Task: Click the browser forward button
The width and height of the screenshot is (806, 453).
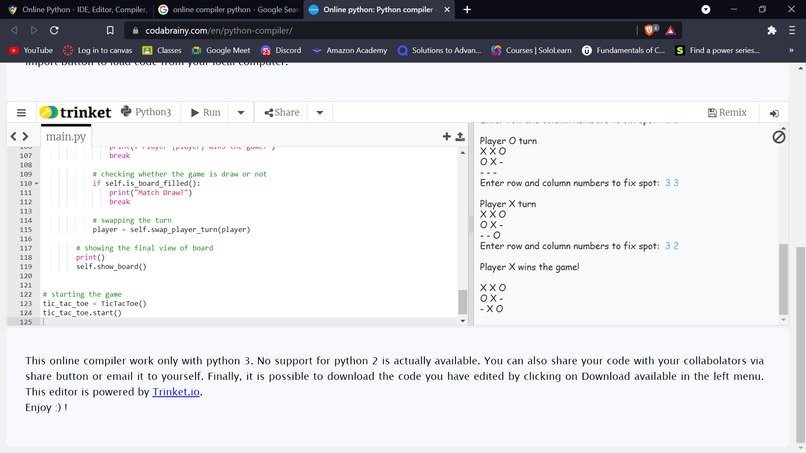Action: [x=34, y=30]
